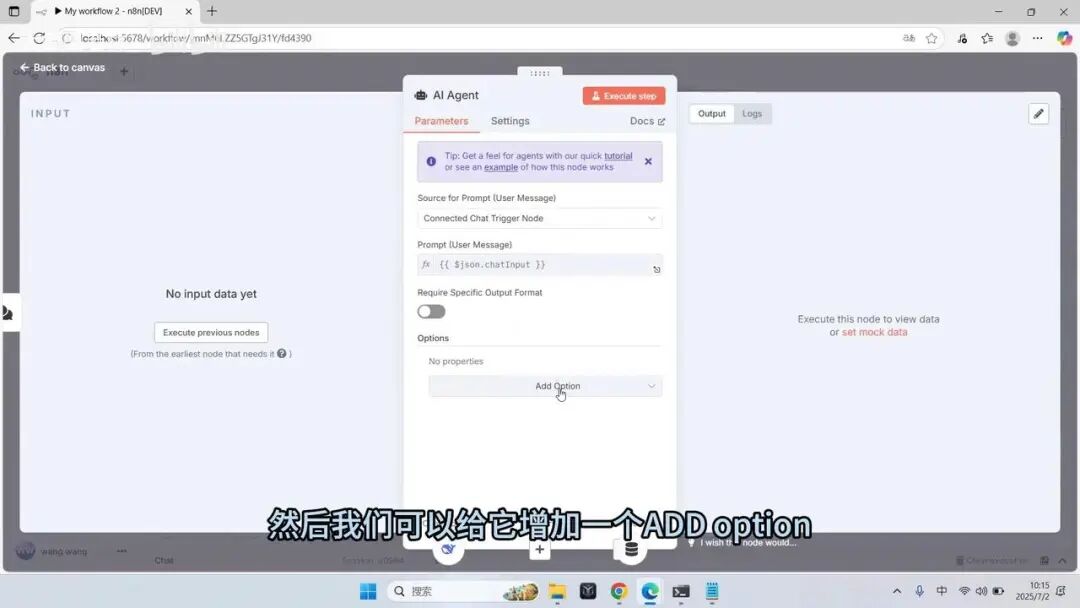1080x608 pixels.
Task: Click the AI Agent robot icon
Action: click(x=421, y=95)
